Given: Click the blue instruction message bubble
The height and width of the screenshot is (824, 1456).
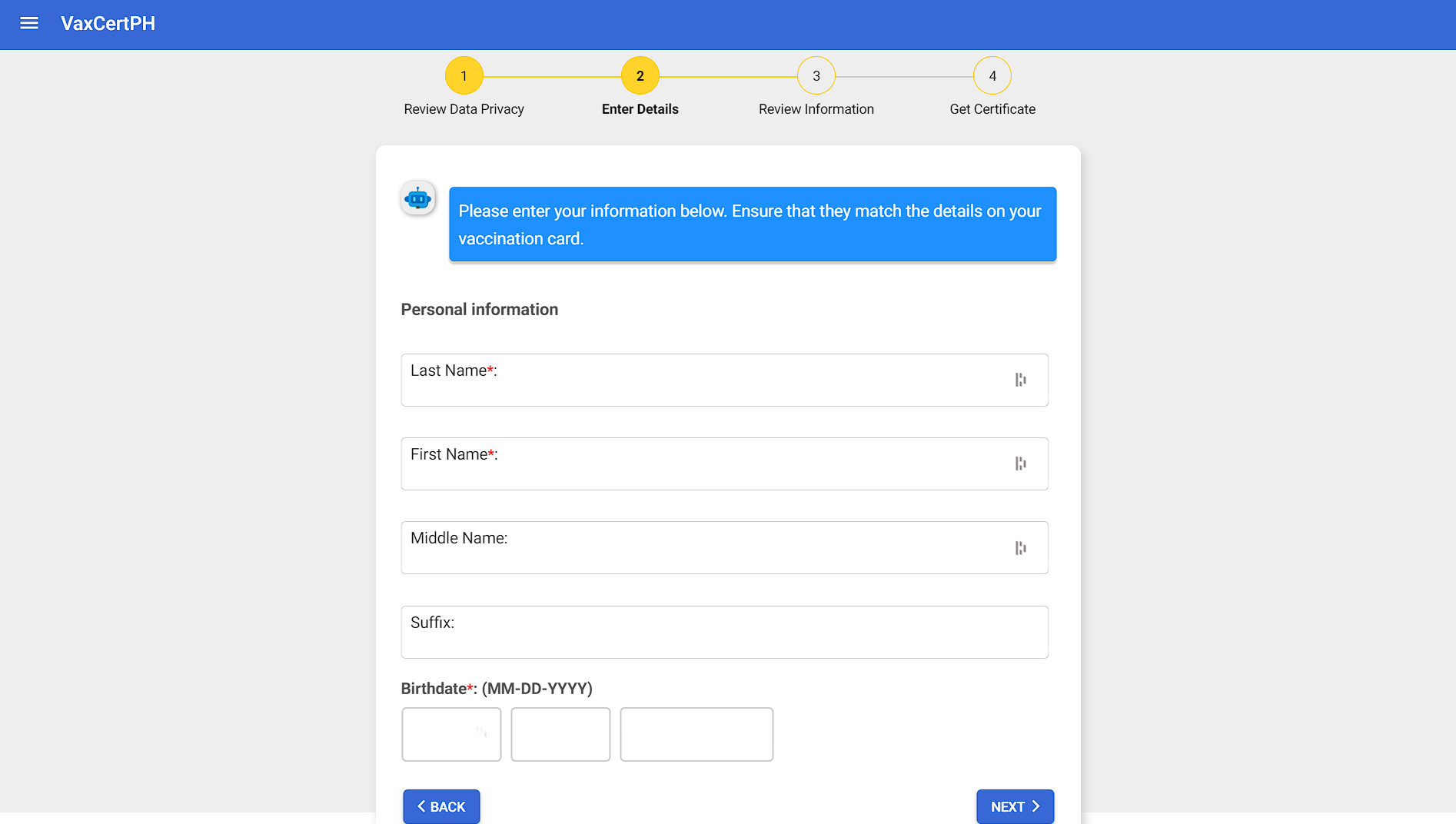Looking at the screenshot, I should 753,224.
